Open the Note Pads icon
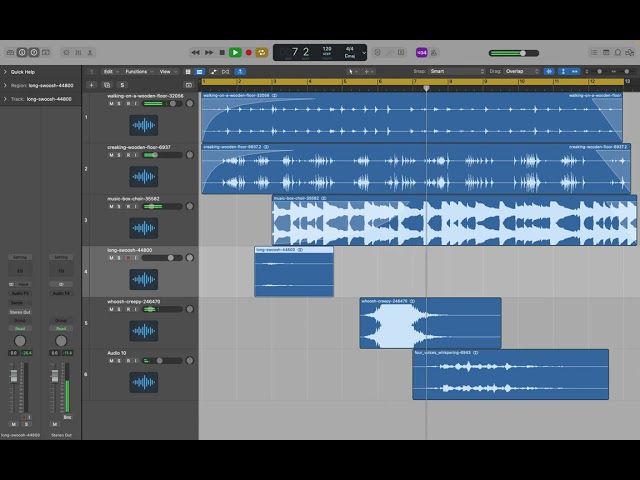The height and width of the screenshot is (480, 640). tap(606, 53)
